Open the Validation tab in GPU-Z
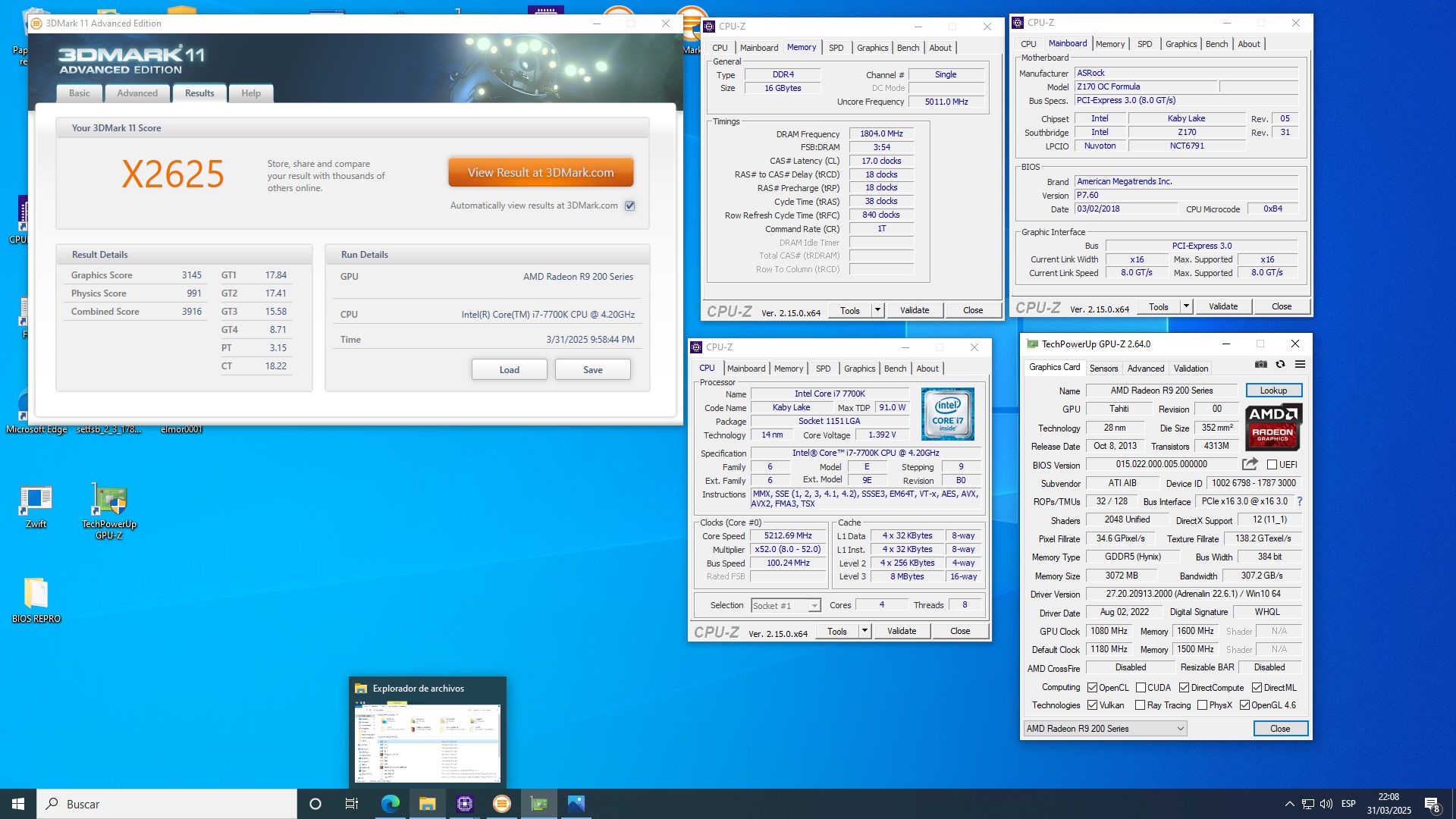1456x819 pixels. (x=1191, y=369)
